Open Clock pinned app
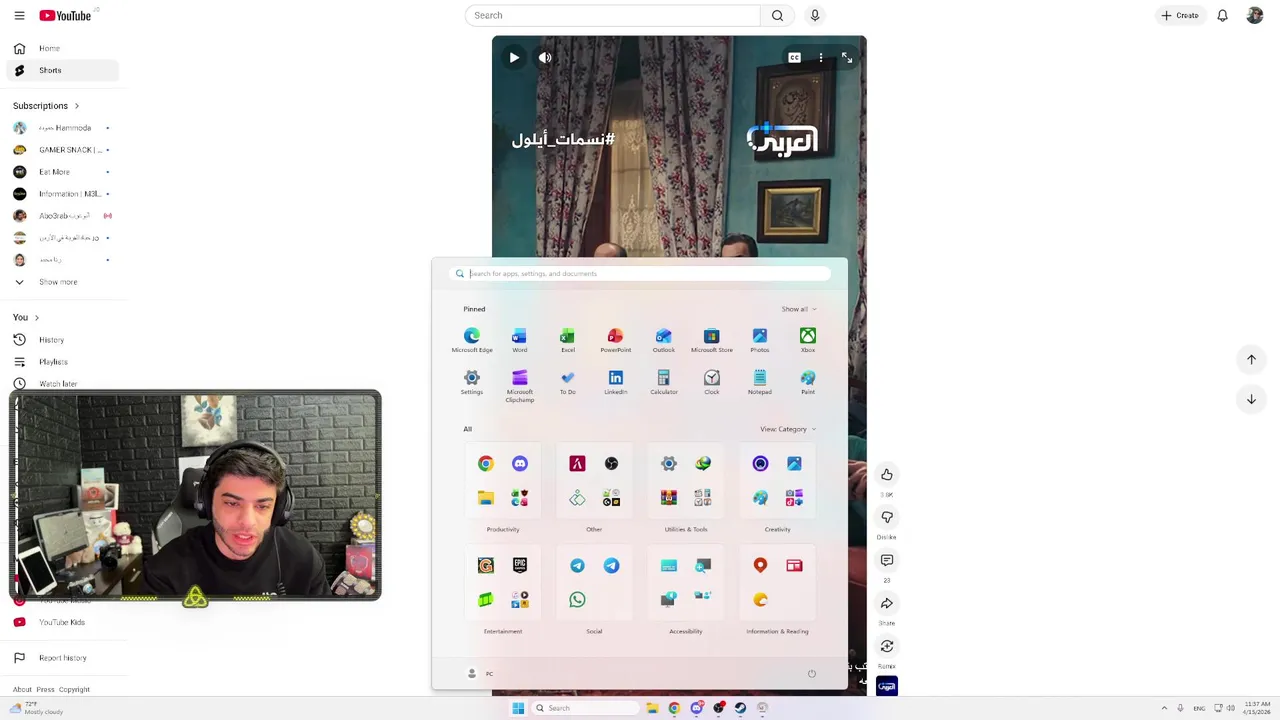The image size is (1280, 720). (712, 382)
